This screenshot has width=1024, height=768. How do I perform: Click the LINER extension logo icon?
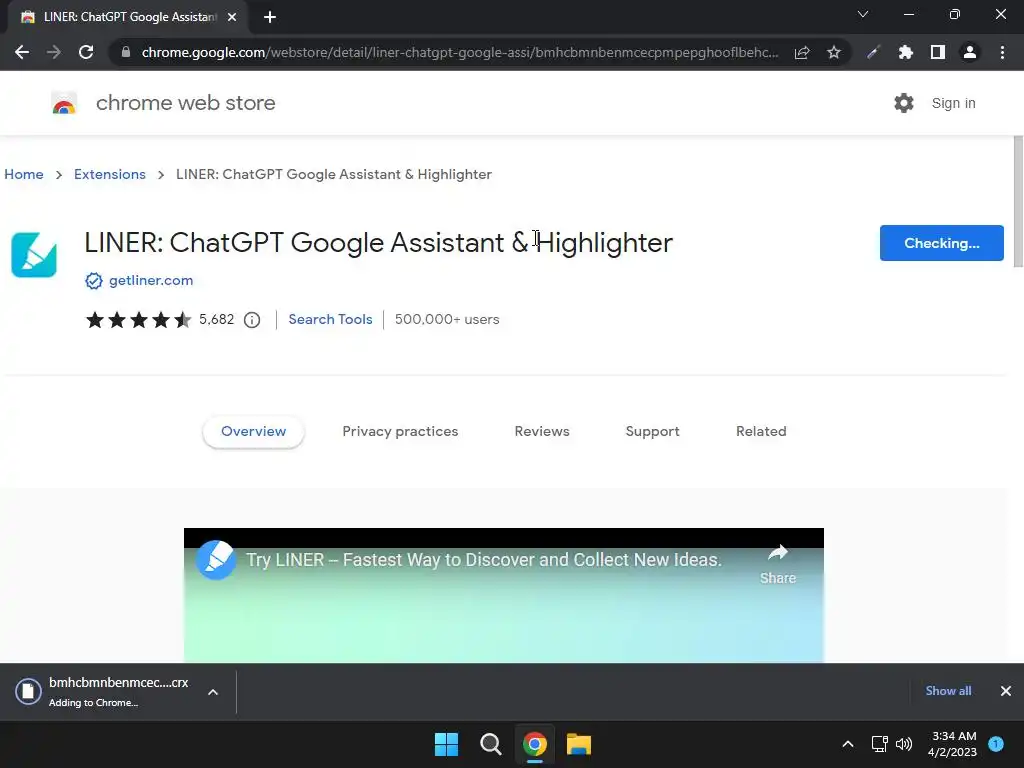coord(34,255)
